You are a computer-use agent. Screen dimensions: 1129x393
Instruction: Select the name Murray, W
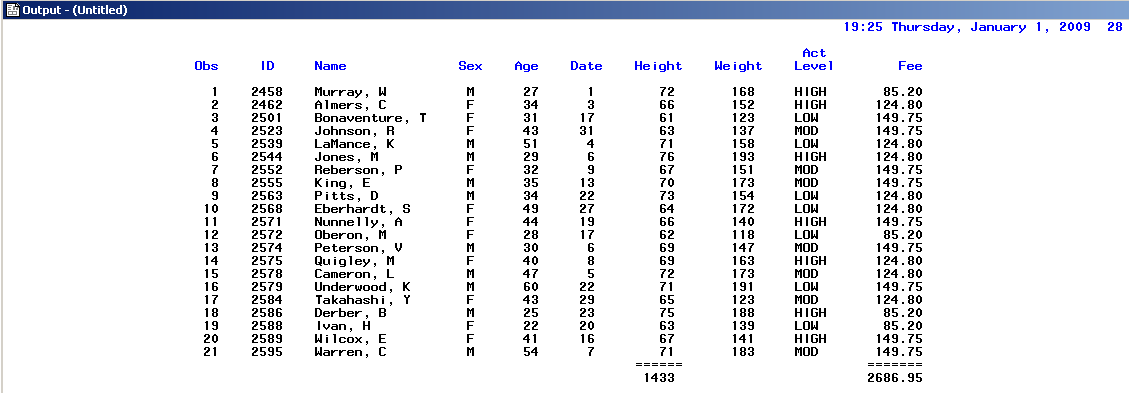point(351,92)
